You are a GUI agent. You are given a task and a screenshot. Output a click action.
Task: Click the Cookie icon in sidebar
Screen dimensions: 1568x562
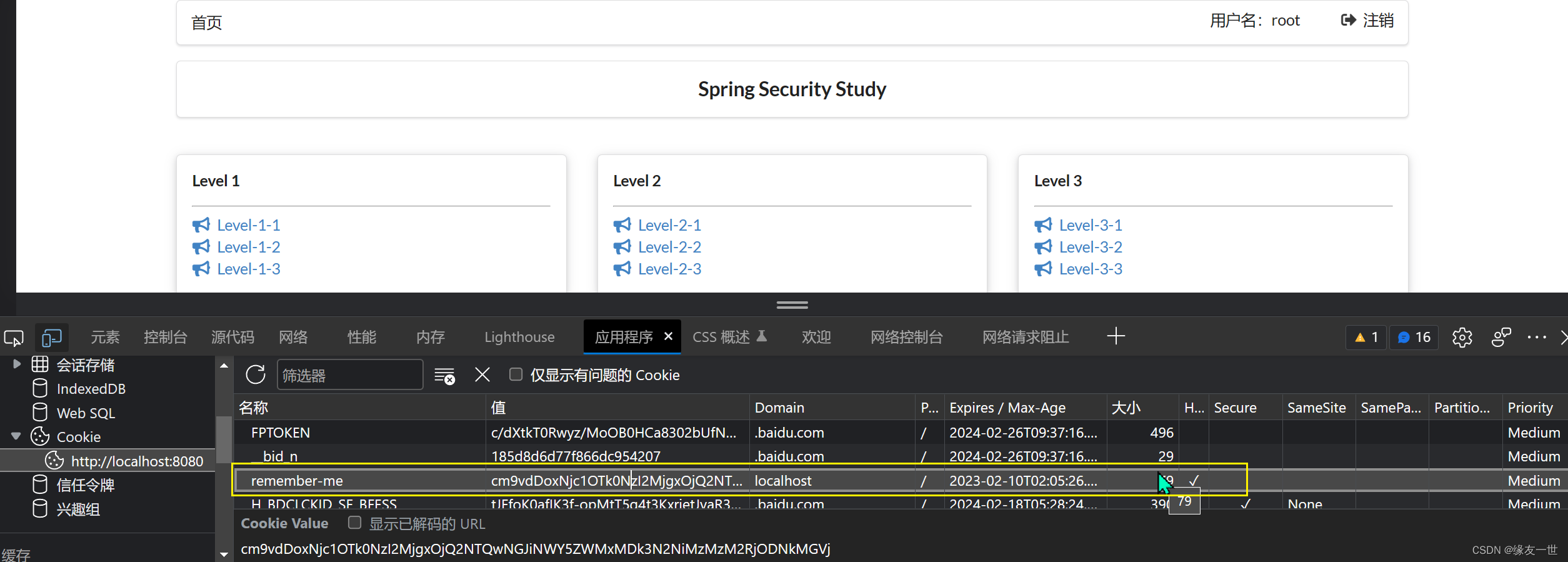point(40,436)
